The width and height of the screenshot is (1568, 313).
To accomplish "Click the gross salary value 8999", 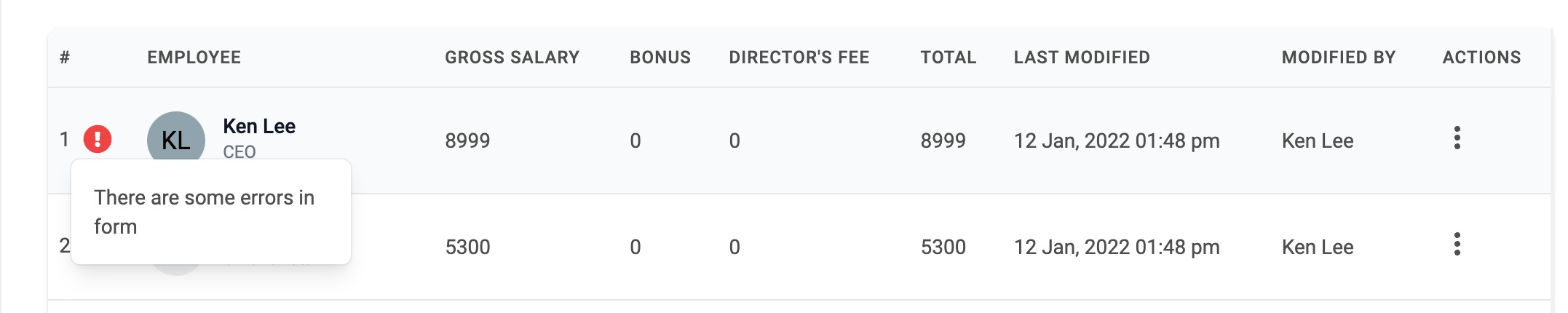I will click(x=467, y=140).
